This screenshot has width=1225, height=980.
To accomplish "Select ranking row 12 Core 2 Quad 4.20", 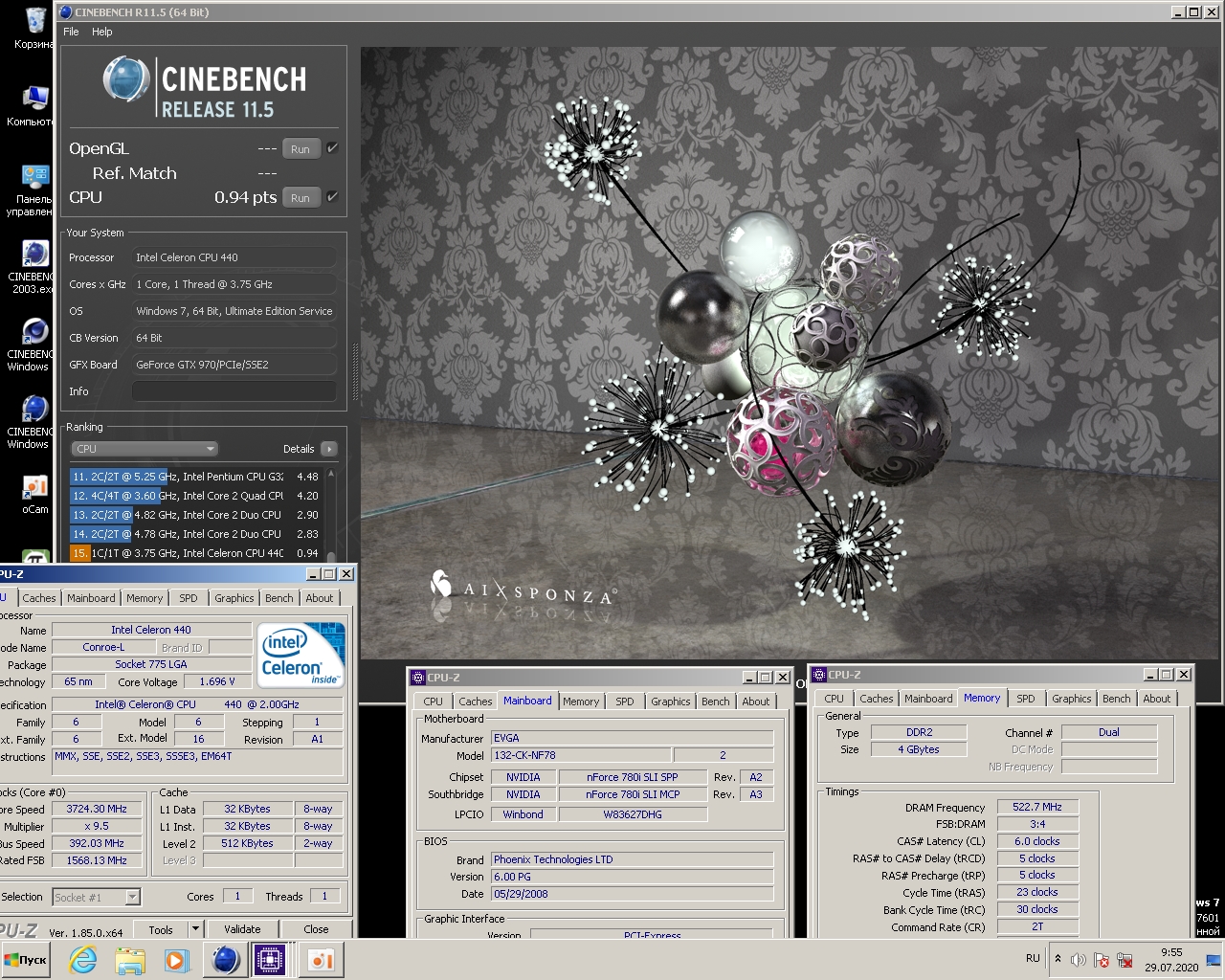I will coord(195,496).
